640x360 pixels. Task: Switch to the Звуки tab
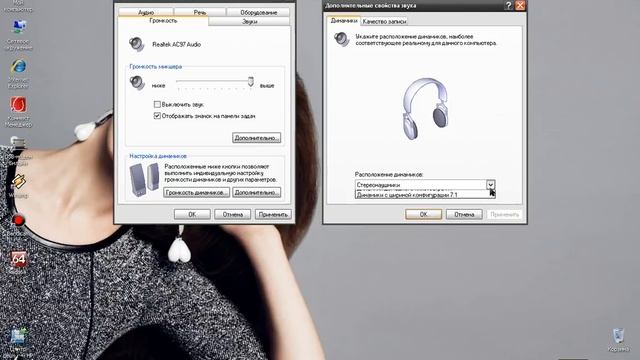coord(249,21)
